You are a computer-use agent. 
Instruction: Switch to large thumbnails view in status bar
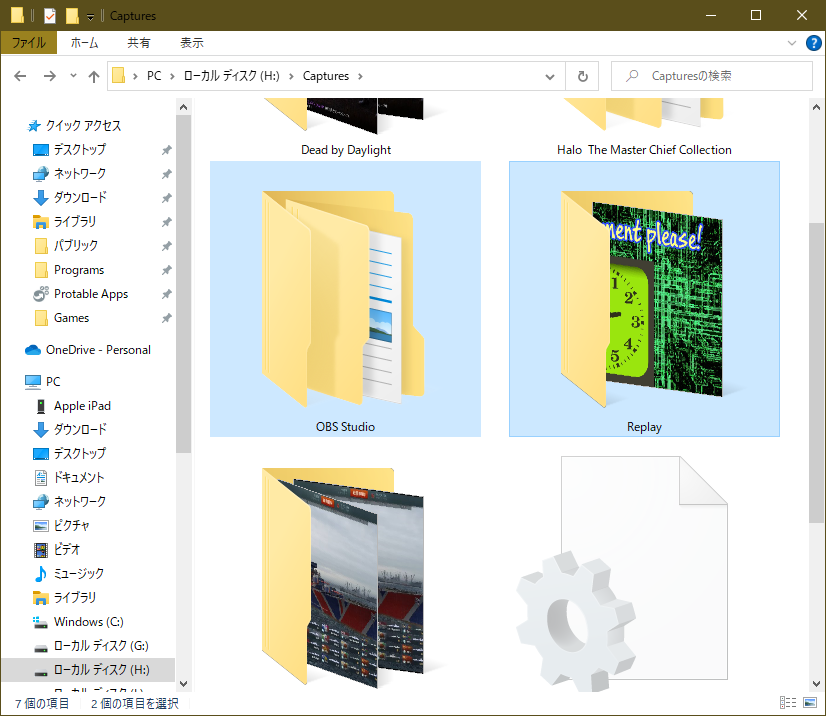pos(810,702)
